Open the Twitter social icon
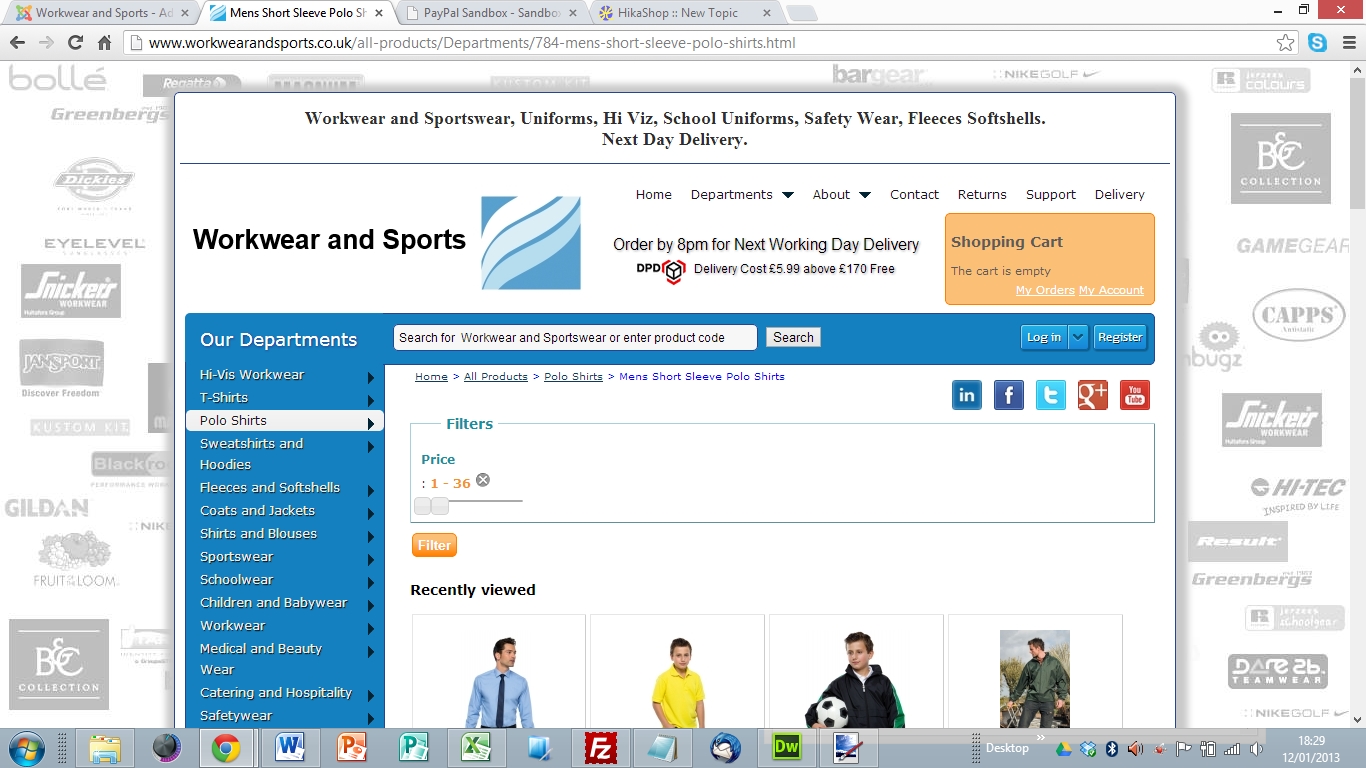Viewport: 1366px width, 768px height. (1051, 395)
